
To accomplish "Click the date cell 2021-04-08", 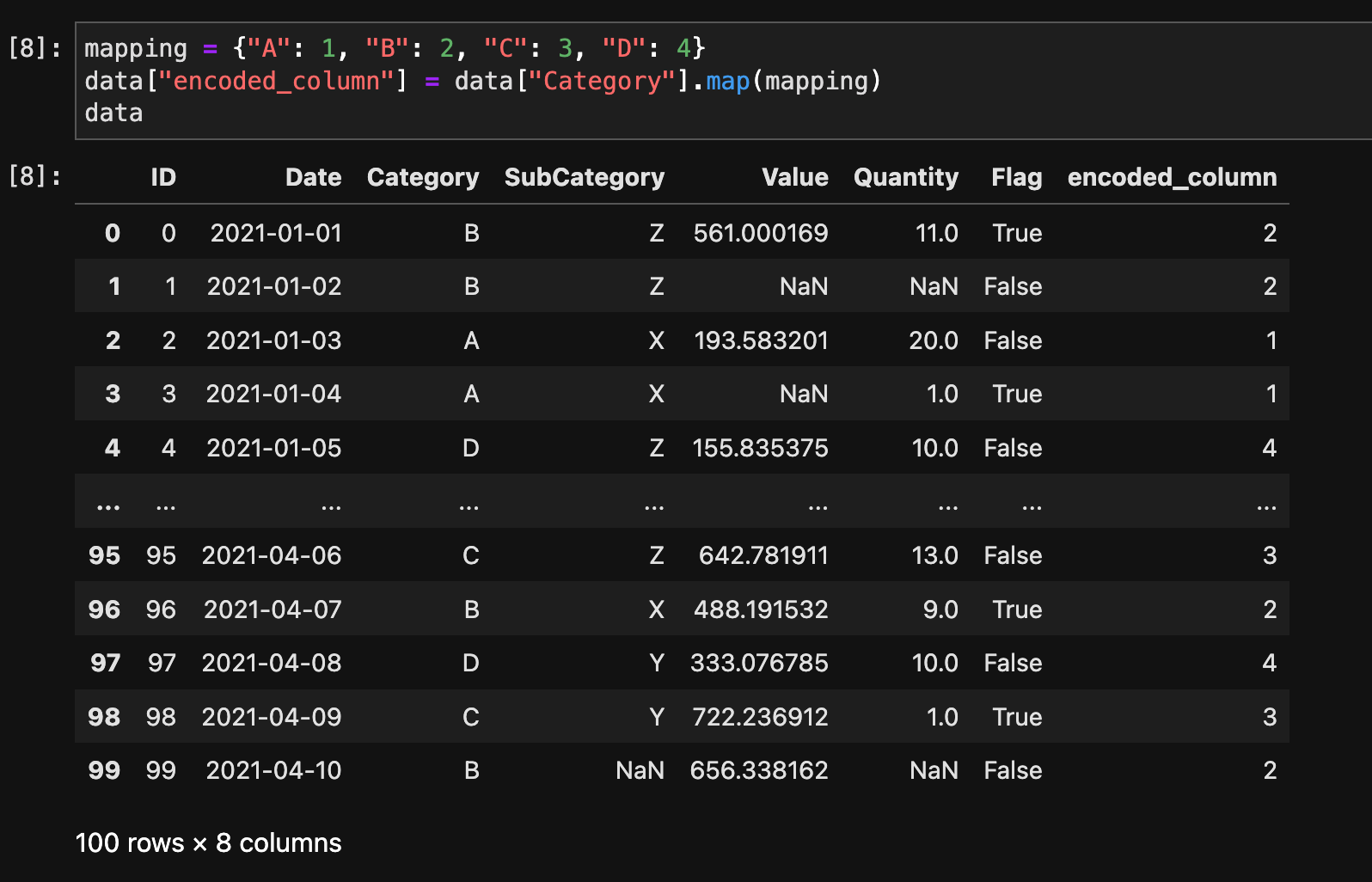I will pyautogui.click(x=272, y=663).
